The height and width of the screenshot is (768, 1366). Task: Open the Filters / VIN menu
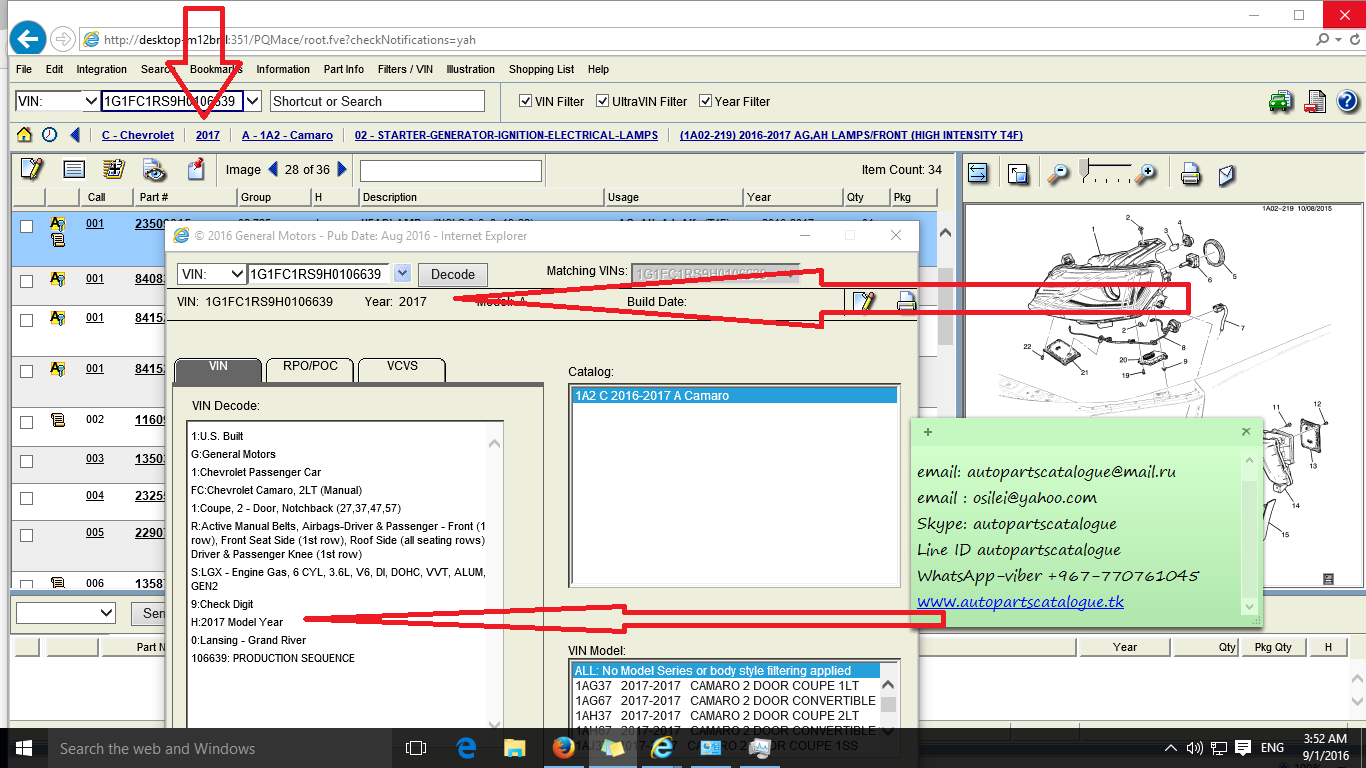click(405, 69)
